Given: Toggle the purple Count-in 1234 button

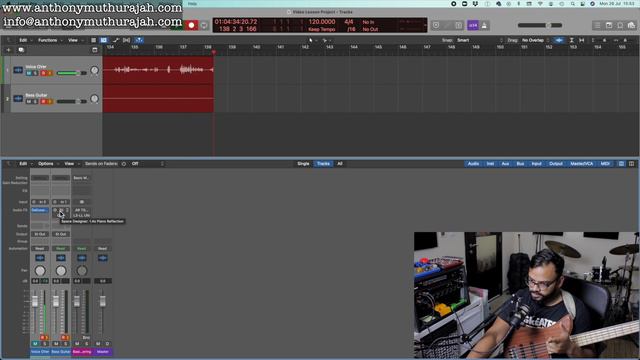Looking at the screenshot, I should (473, 25).
